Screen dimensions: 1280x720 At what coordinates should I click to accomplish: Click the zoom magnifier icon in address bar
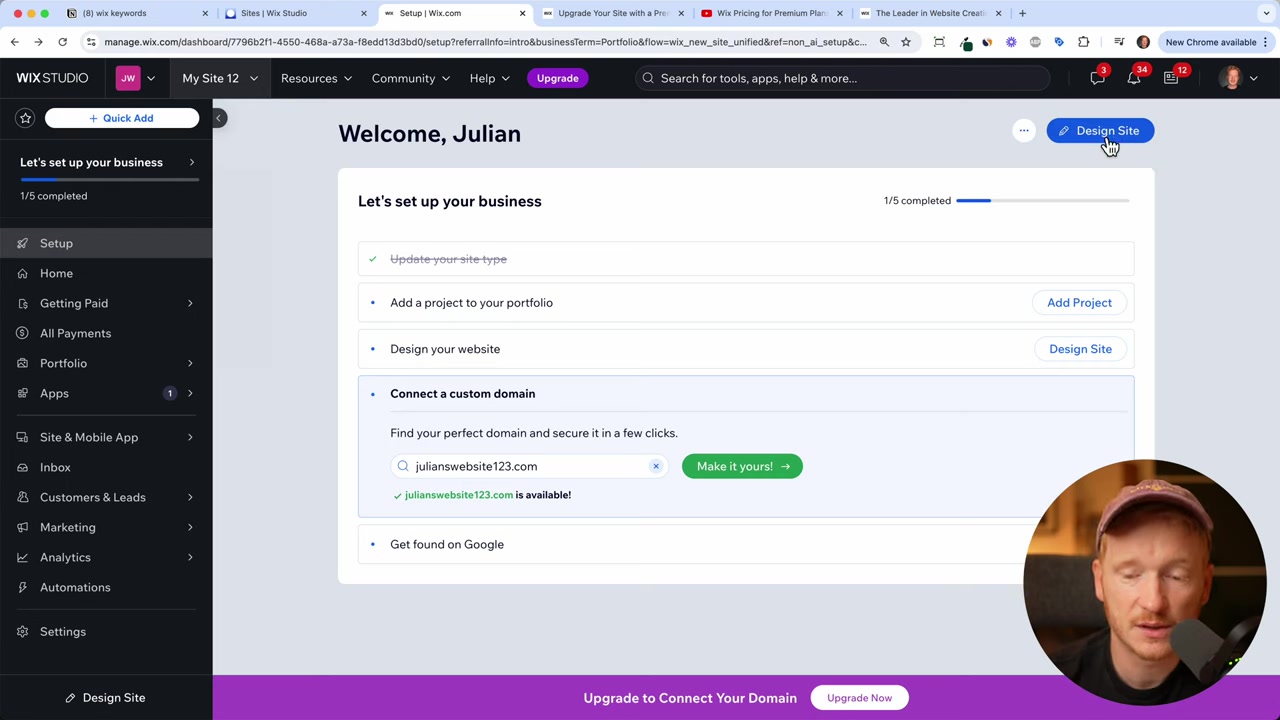coord(884,42)
